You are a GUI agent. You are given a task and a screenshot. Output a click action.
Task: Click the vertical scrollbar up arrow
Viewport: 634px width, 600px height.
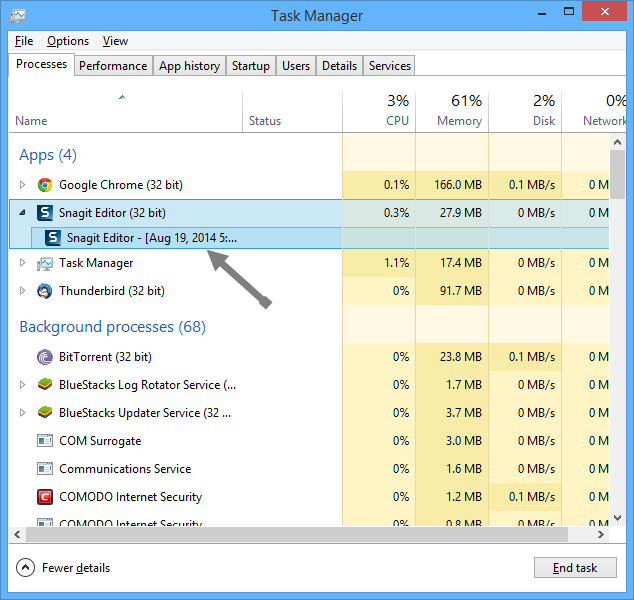coord(617,142)
